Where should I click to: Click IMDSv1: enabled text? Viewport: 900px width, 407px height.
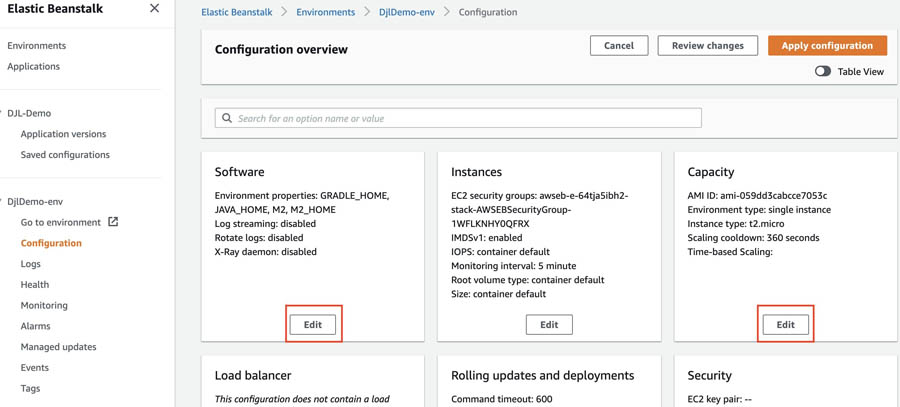point(487,238)
